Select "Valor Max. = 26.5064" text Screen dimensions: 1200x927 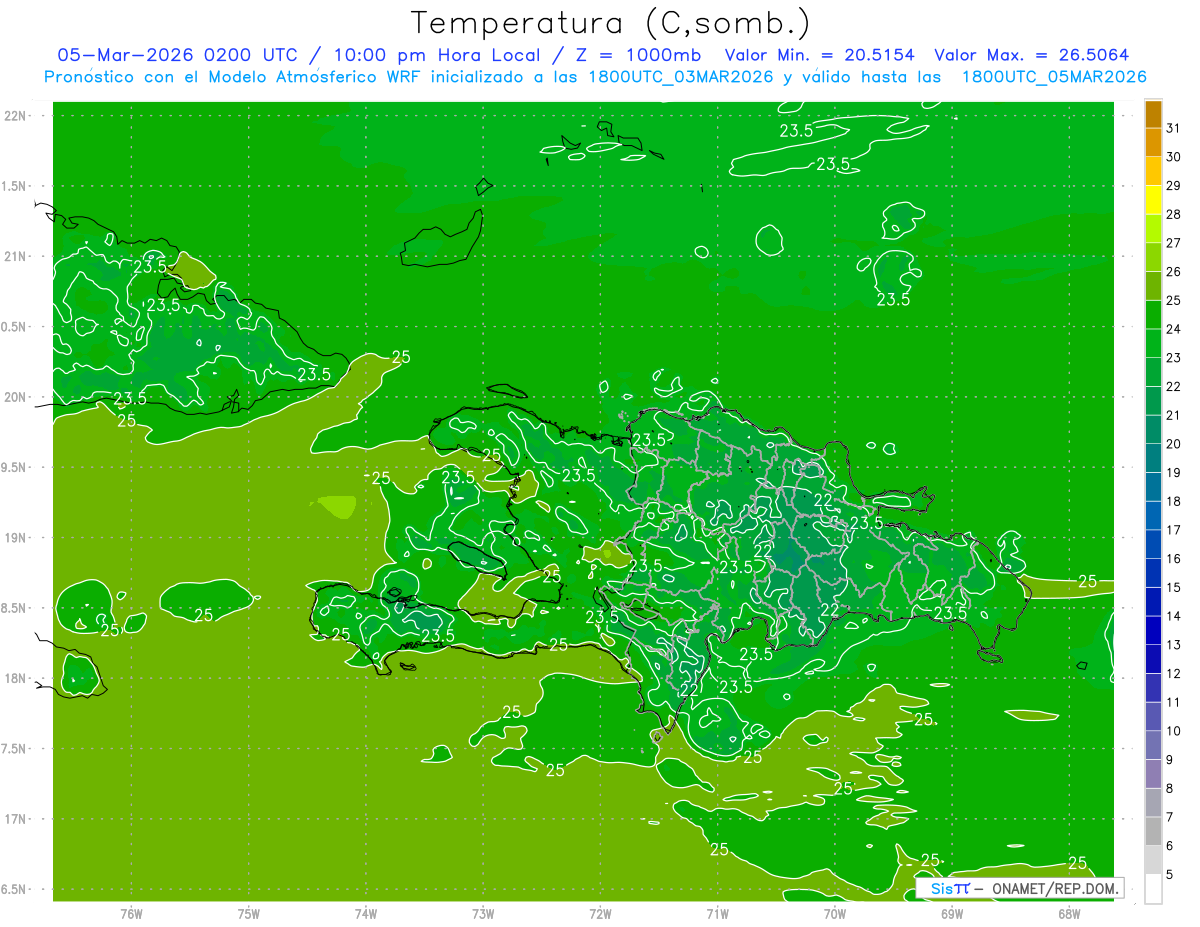[1032, 55]
